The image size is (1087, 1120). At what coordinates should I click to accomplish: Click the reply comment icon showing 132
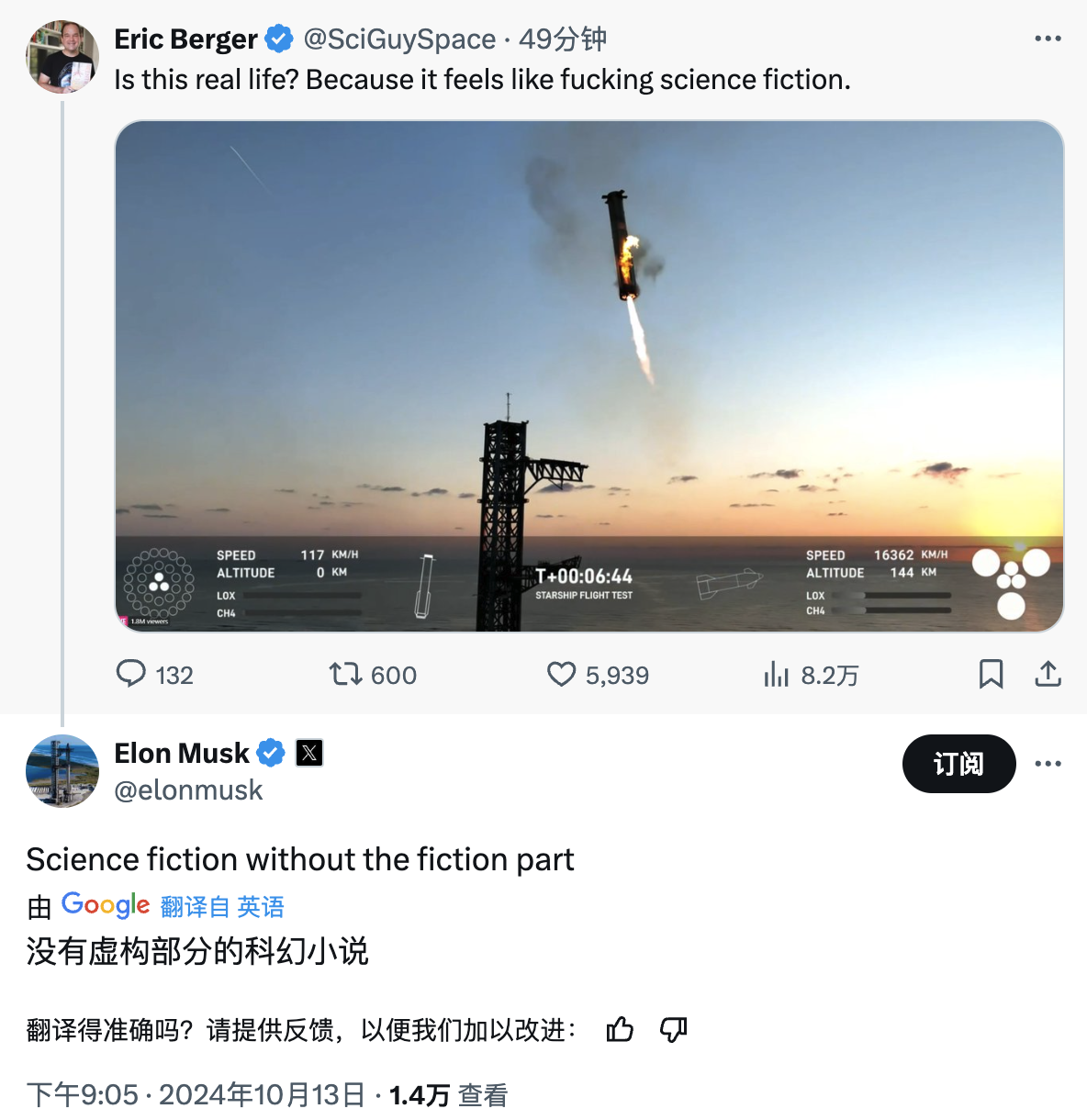coord(131,674)
